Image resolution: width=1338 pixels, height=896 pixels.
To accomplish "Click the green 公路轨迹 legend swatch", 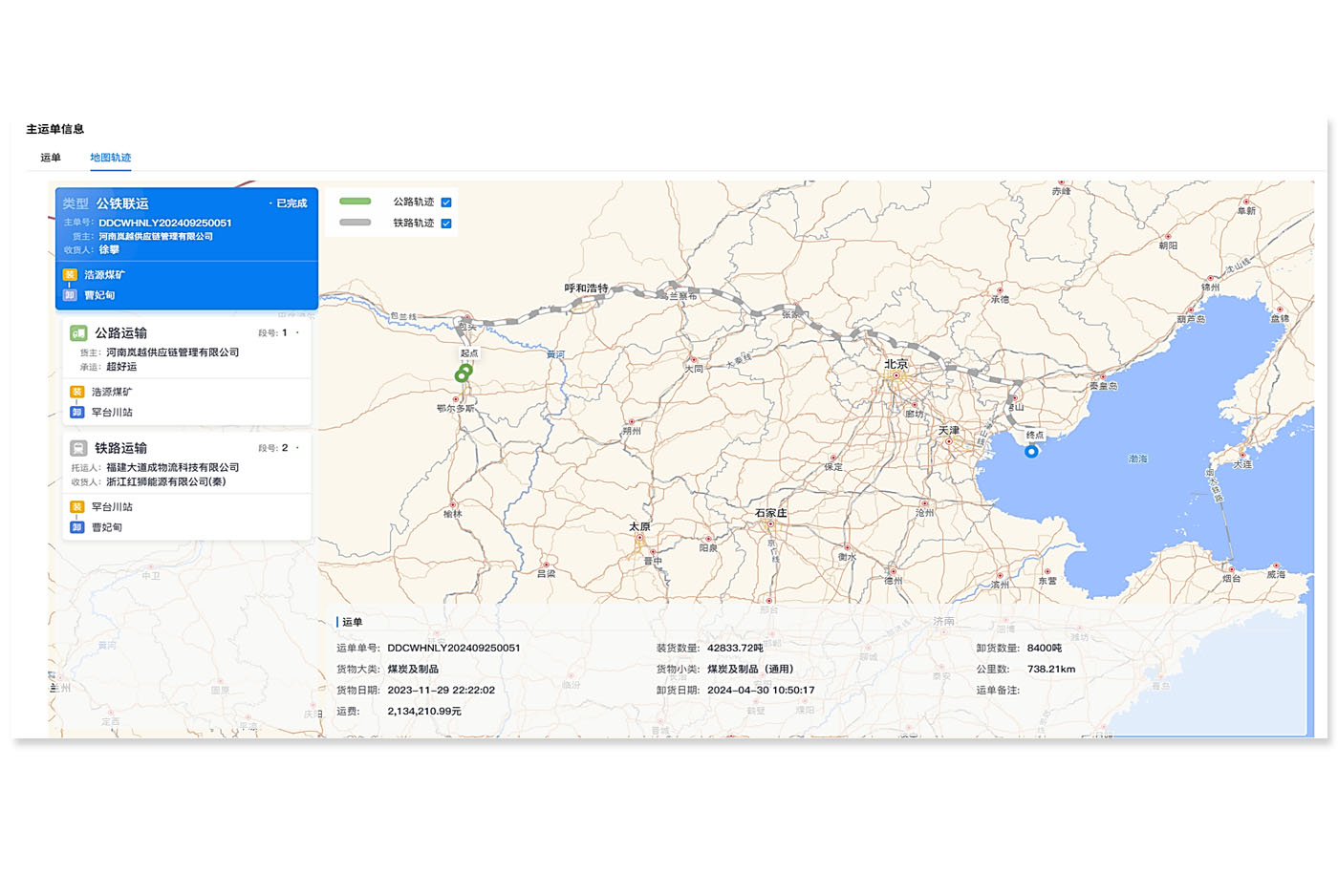I will (x=356, y=202).
